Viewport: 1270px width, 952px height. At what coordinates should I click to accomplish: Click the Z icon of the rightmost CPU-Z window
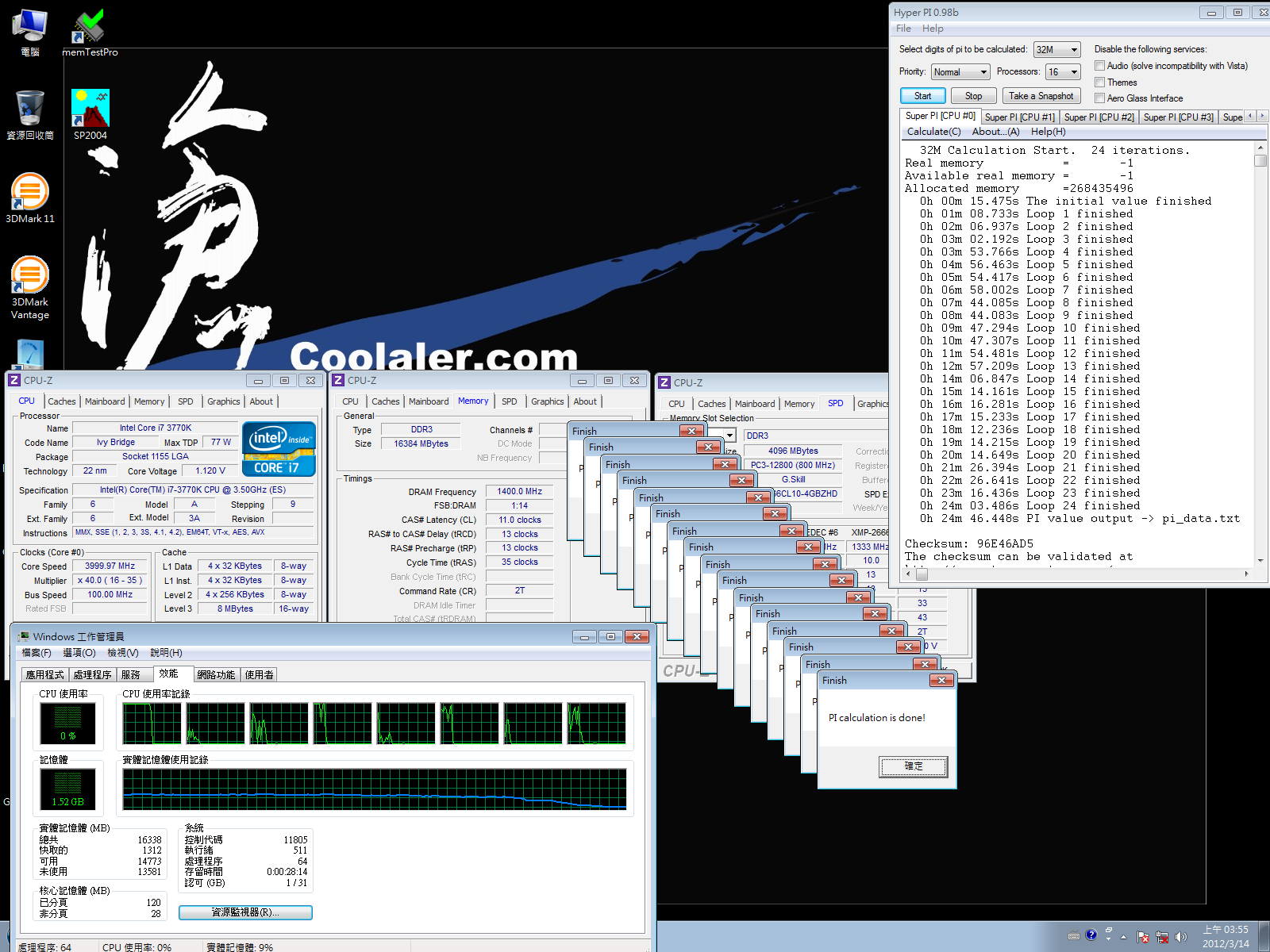[x=664, y=383]
